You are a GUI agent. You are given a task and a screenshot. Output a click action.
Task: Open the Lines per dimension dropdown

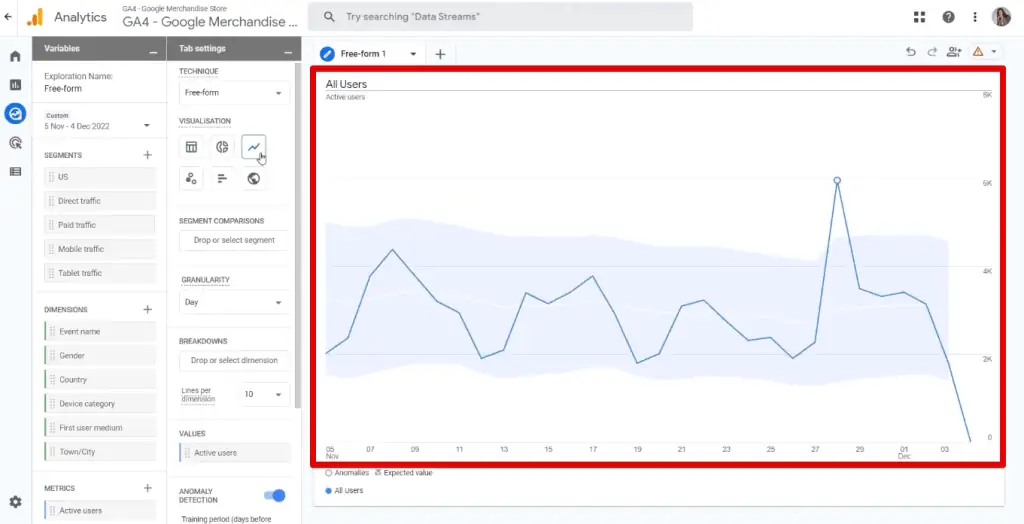click(264, 395)
